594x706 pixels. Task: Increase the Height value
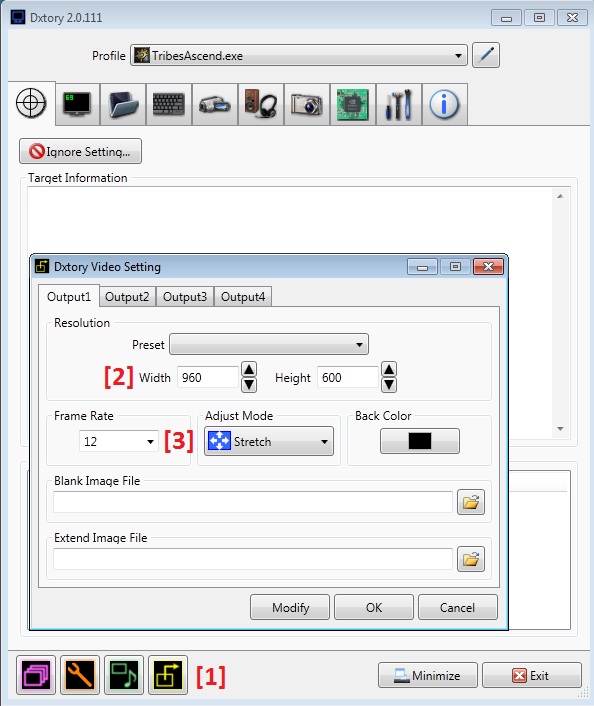[x=389, y=369]
